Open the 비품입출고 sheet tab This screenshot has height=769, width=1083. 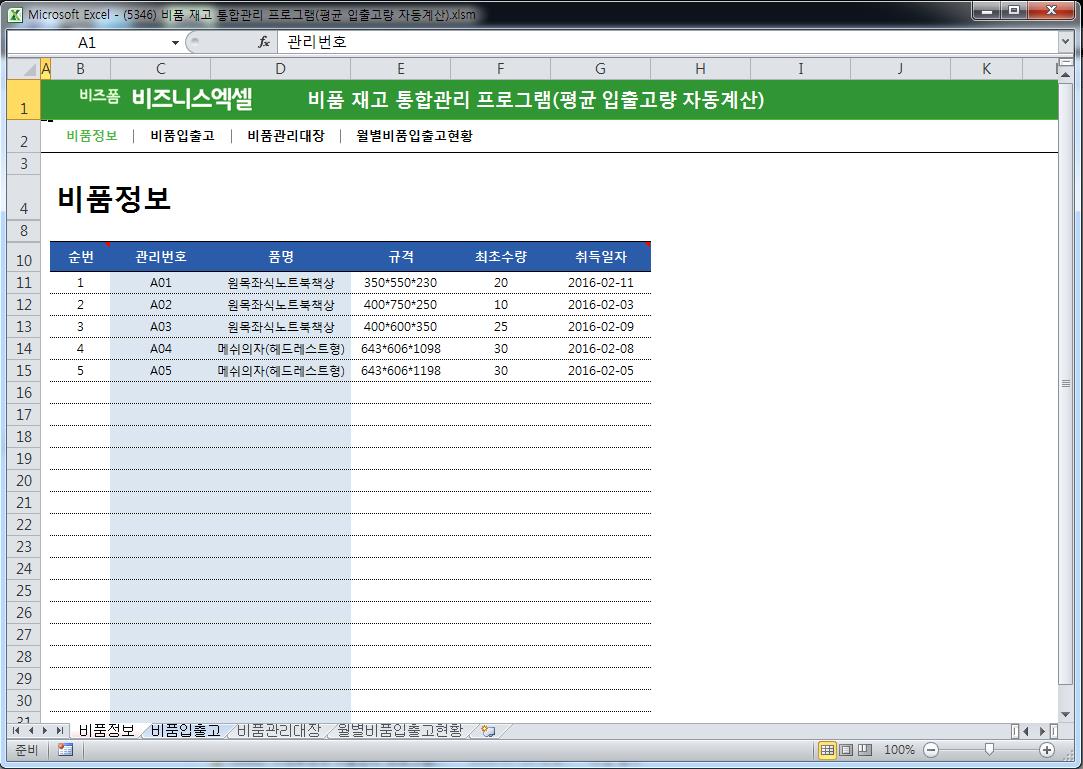tap(186, 731)
